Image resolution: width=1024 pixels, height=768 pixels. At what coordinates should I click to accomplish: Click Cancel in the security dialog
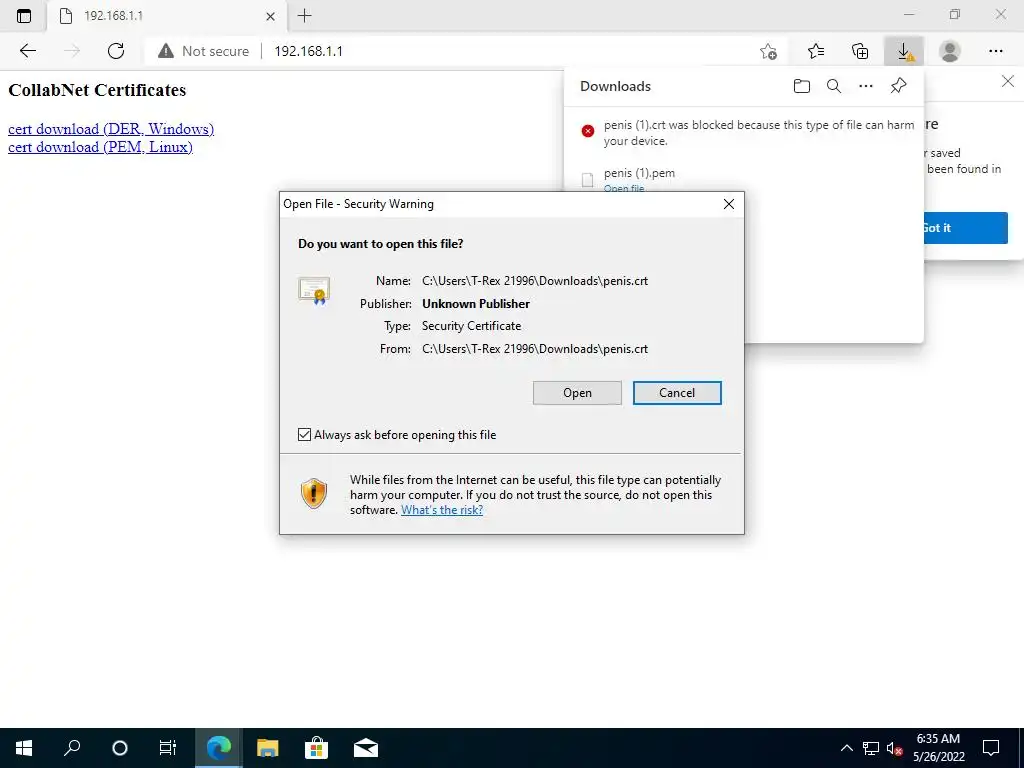(x=677, y=392)
